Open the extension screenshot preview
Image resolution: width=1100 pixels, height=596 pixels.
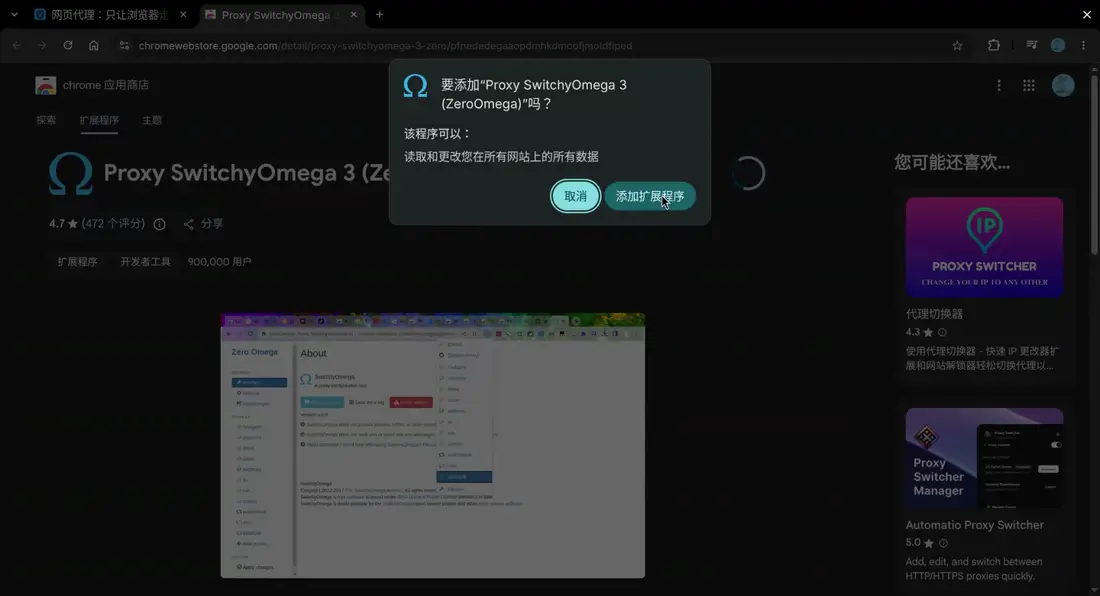point(433,446)
